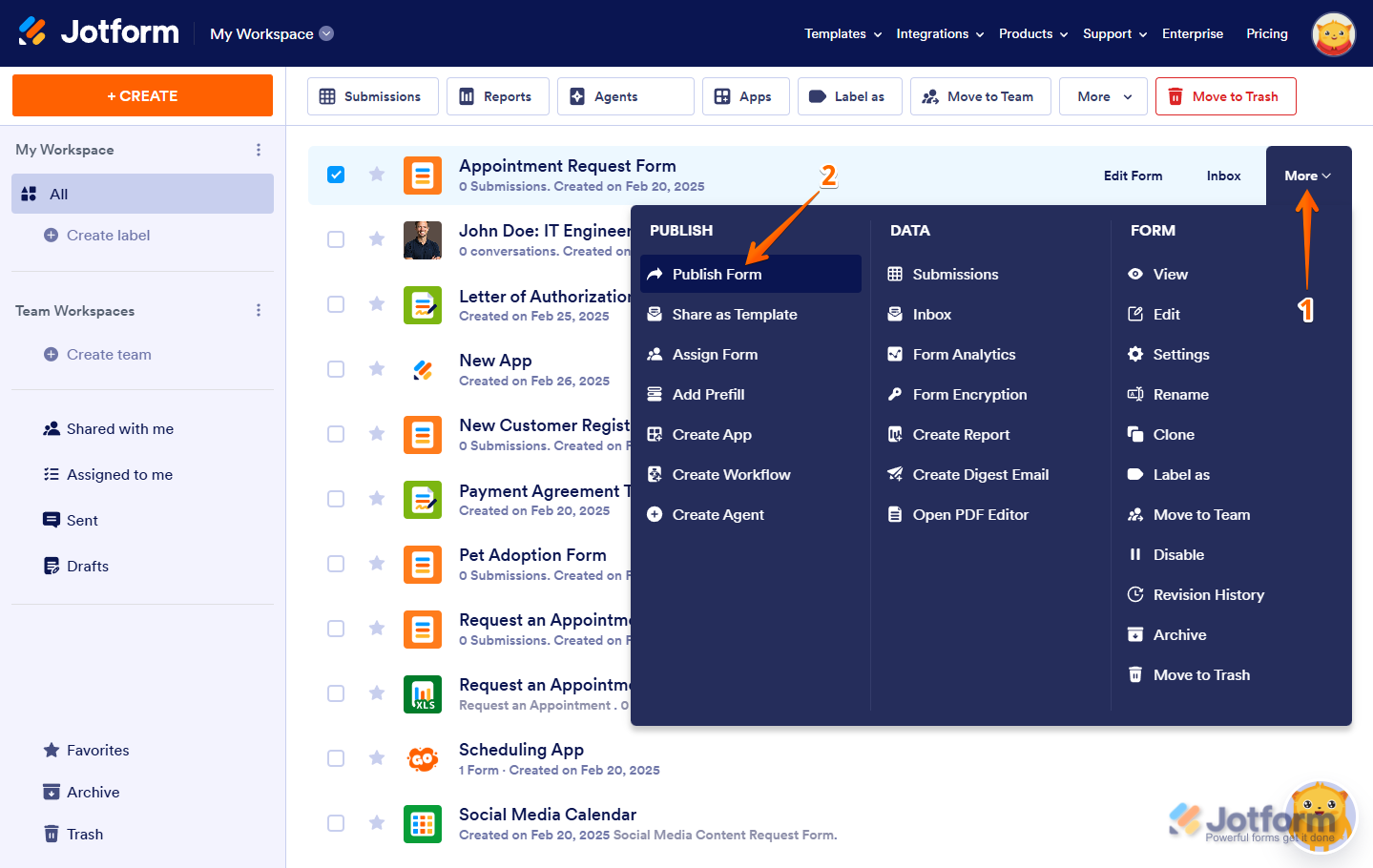Select the Pet Adoption Form checkbox
The image size is (1373, 868).
[x=336, y=564]
